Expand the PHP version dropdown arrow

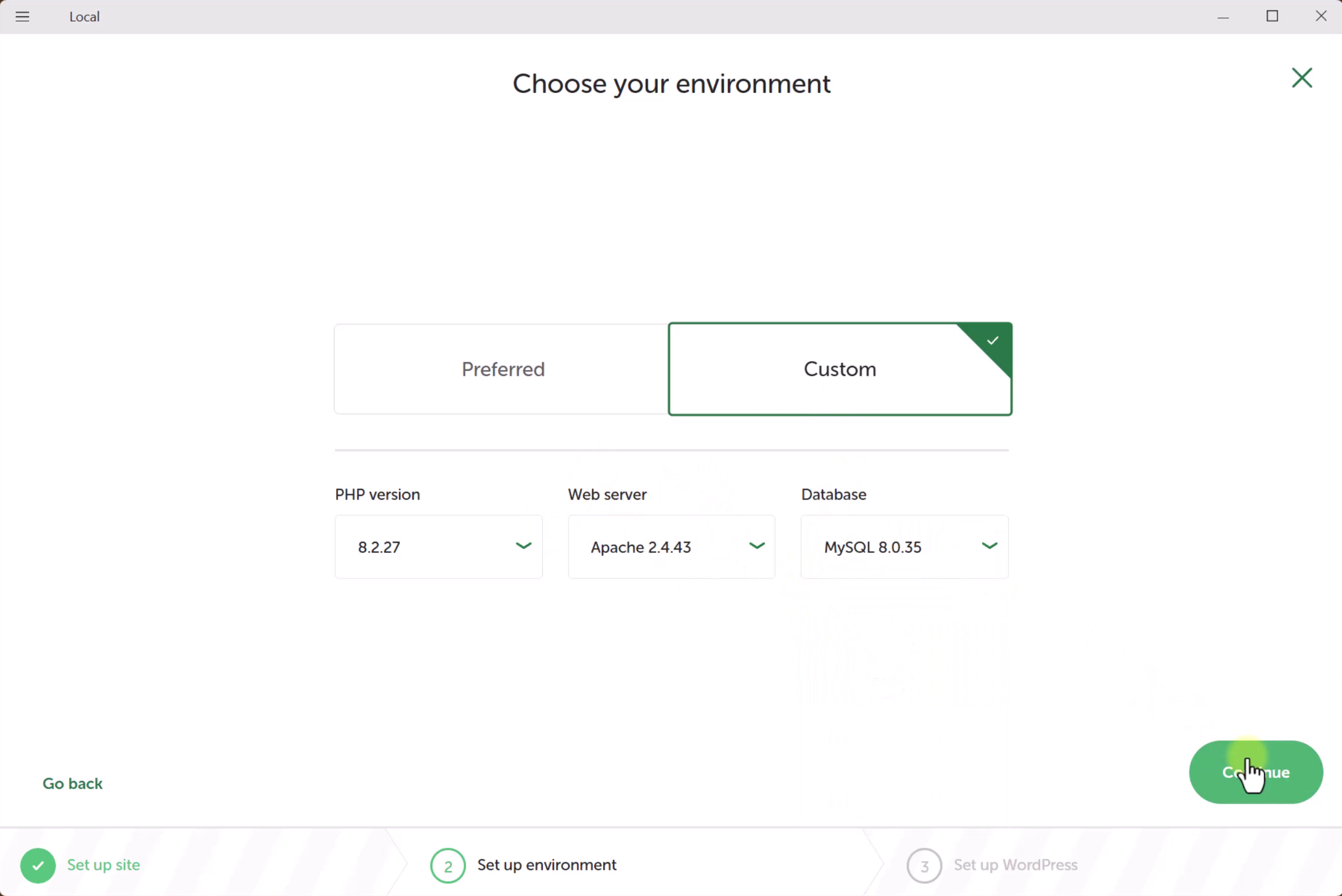[x=523, y=546]
